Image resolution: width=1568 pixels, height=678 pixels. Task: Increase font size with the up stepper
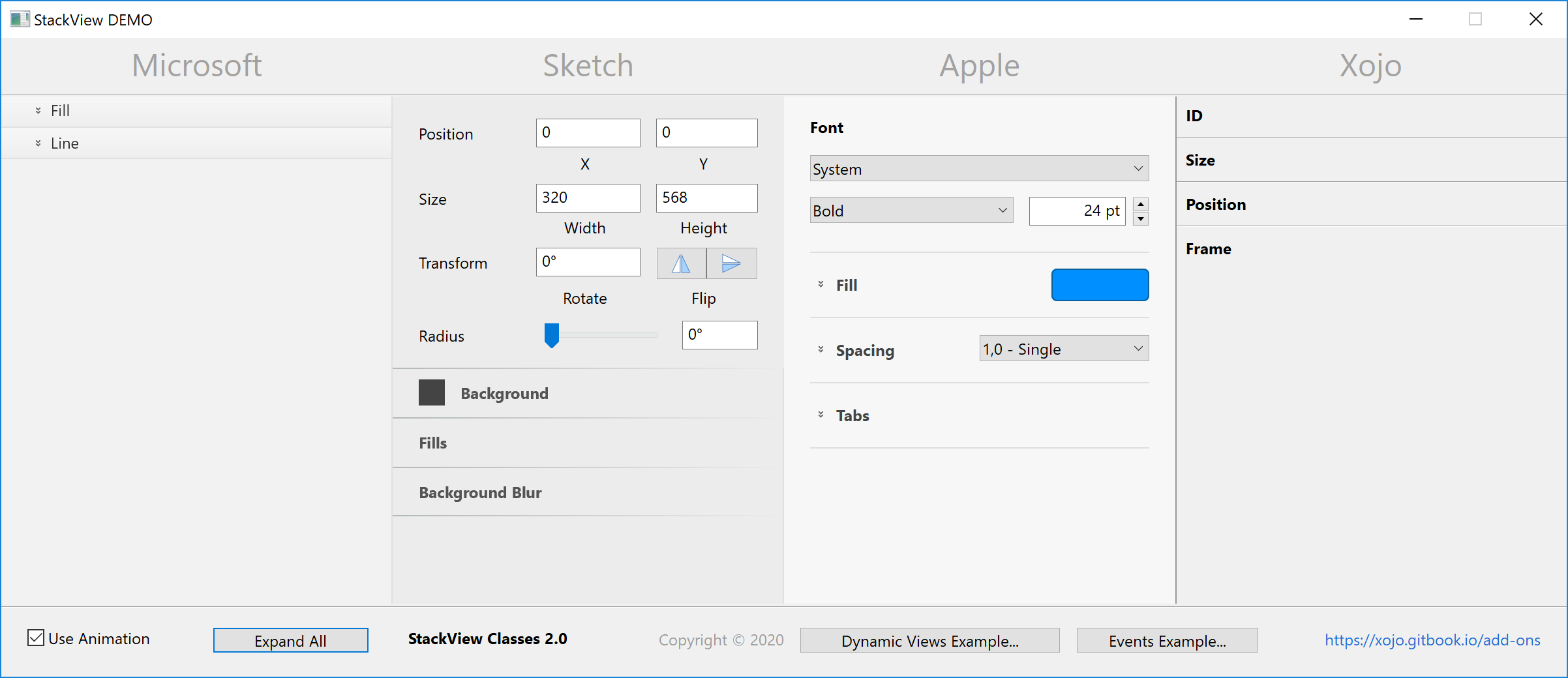[1141, 204]
